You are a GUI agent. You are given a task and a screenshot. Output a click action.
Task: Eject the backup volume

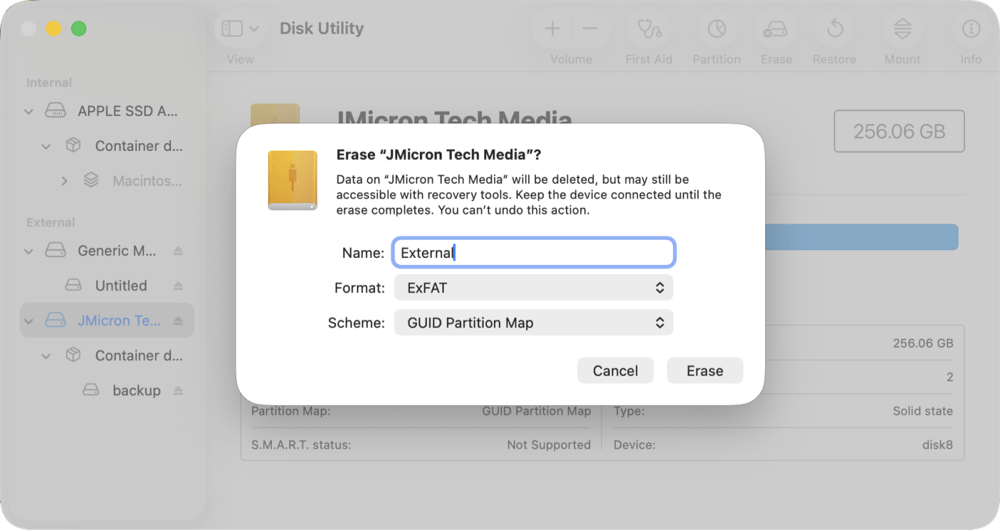pyautogui.click(x=178, y=390)
